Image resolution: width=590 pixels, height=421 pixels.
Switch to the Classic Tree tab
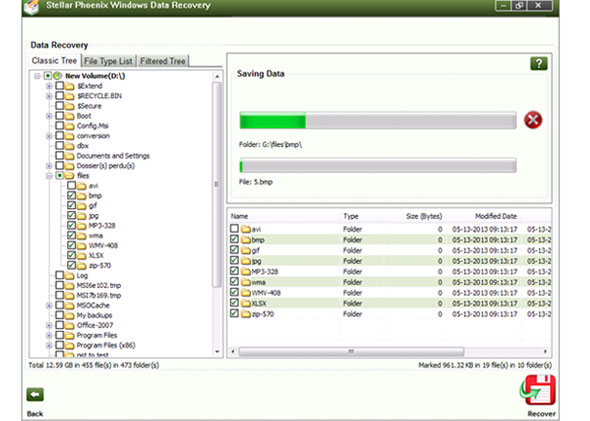pos(55,61)
